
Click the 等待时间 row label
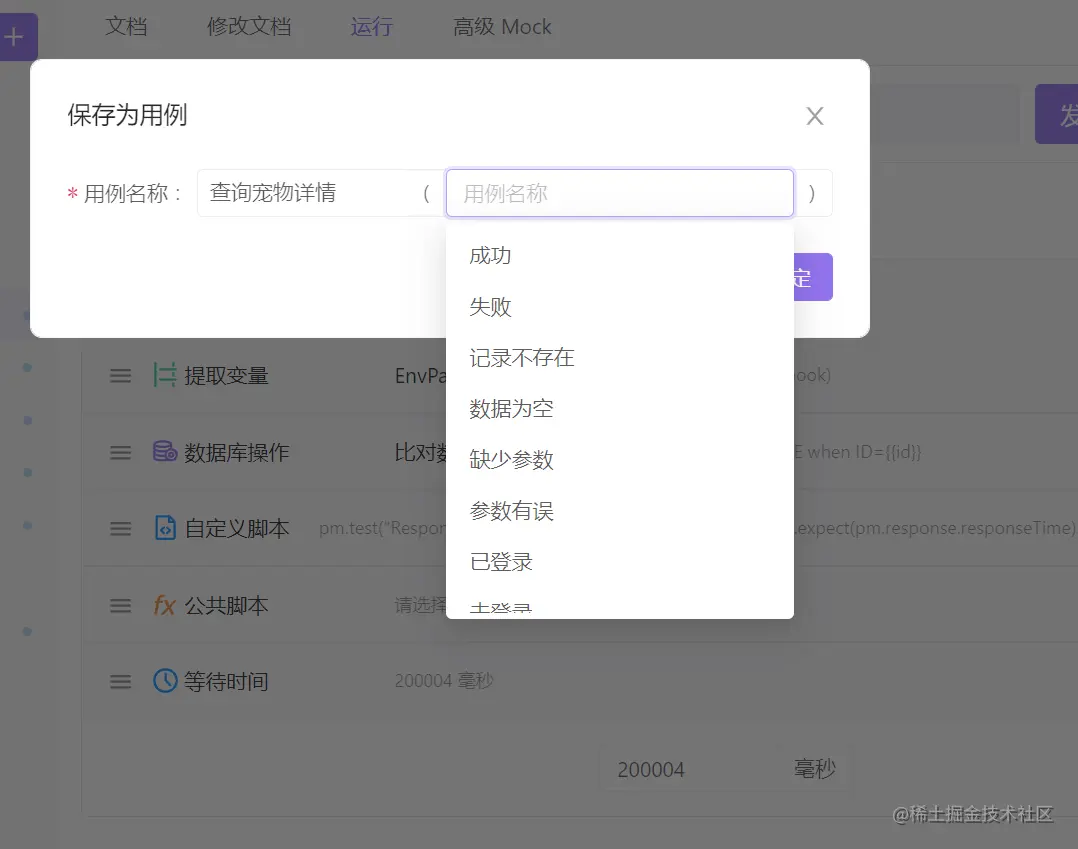coord(226,682)
